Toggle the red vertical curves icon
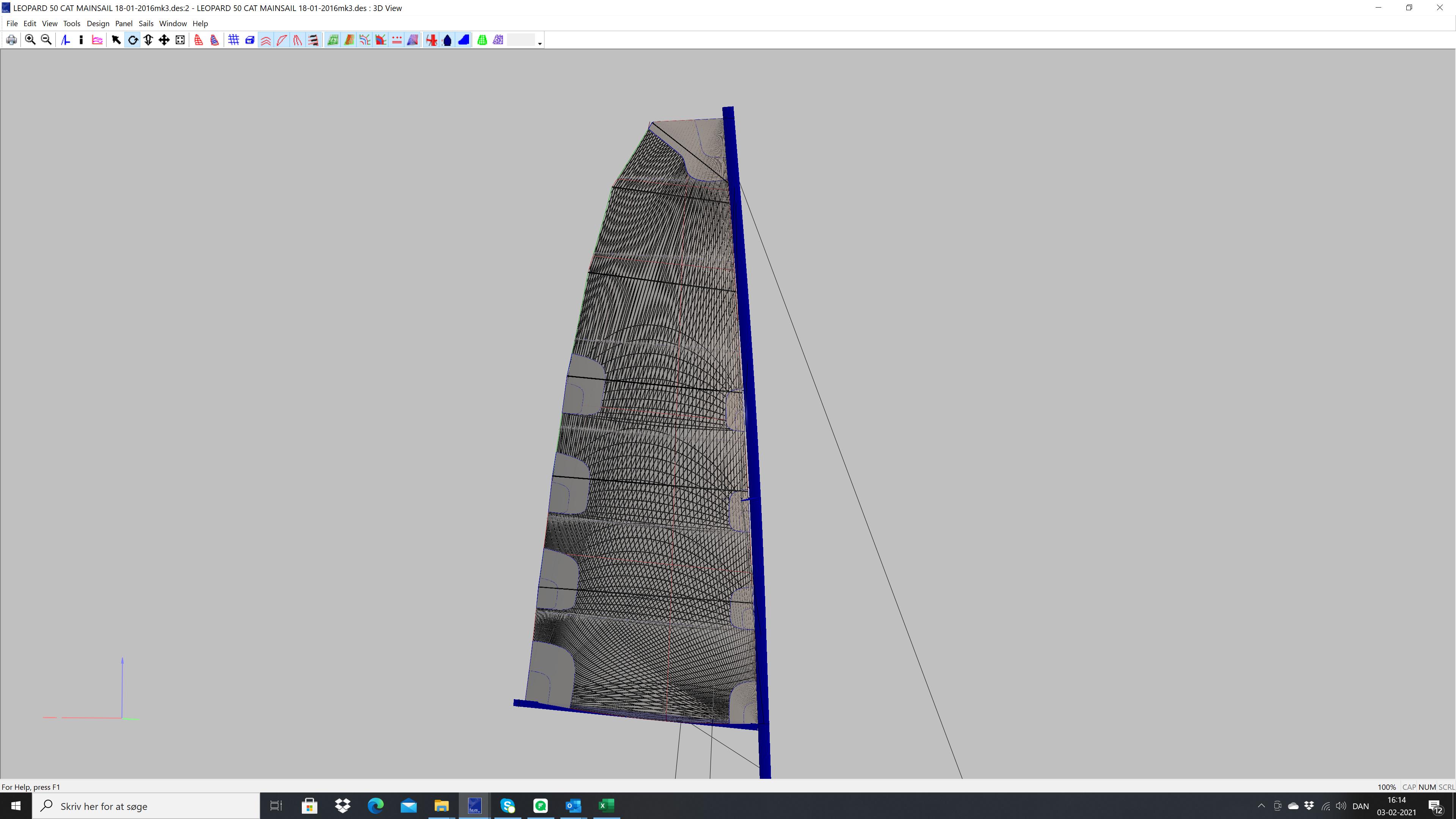The width and height of the screenshot is (1456, 819). 297,39
